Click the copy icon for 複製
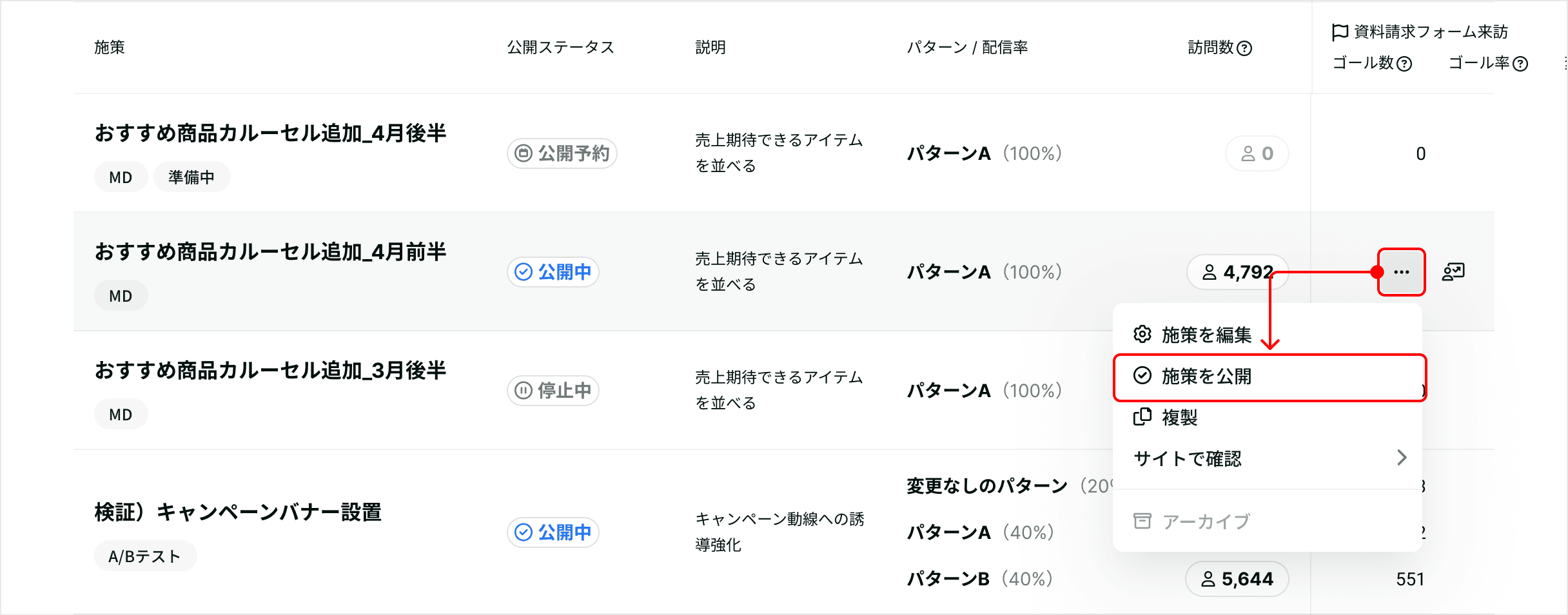 coord(1142,417)
